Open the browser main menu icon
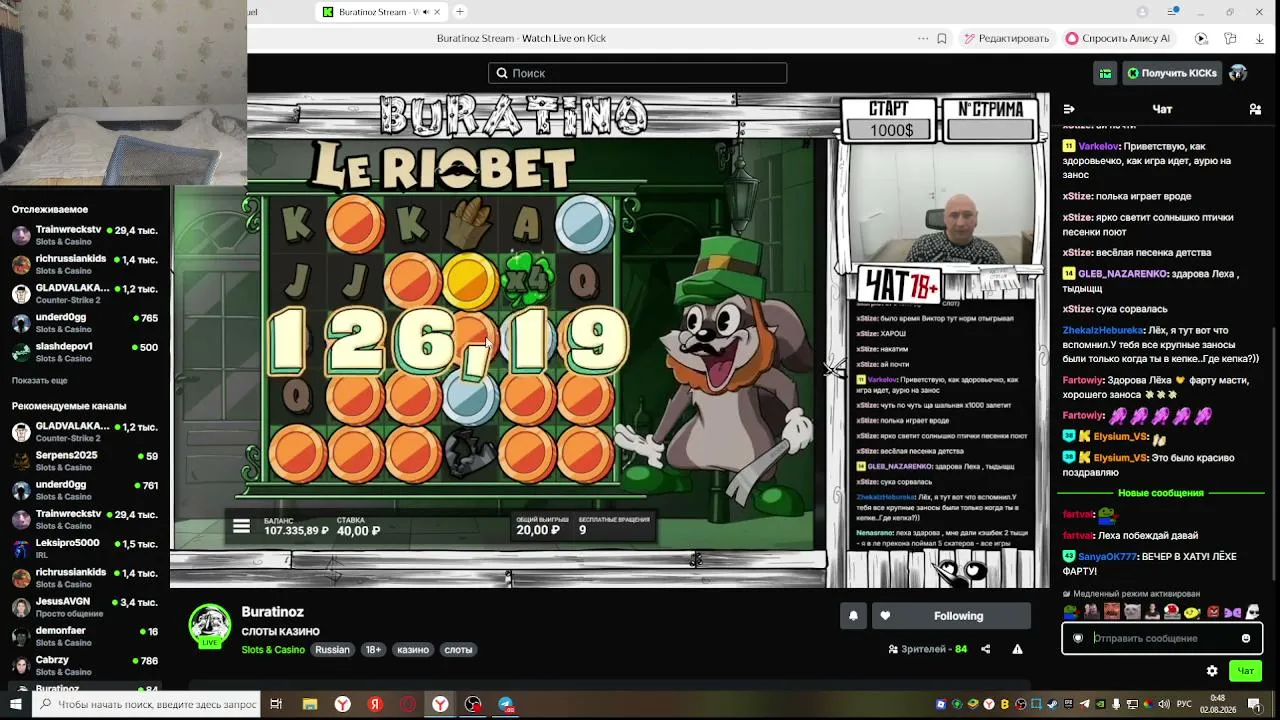This screenshot has height=720, width=1280. pos(1173,12)
